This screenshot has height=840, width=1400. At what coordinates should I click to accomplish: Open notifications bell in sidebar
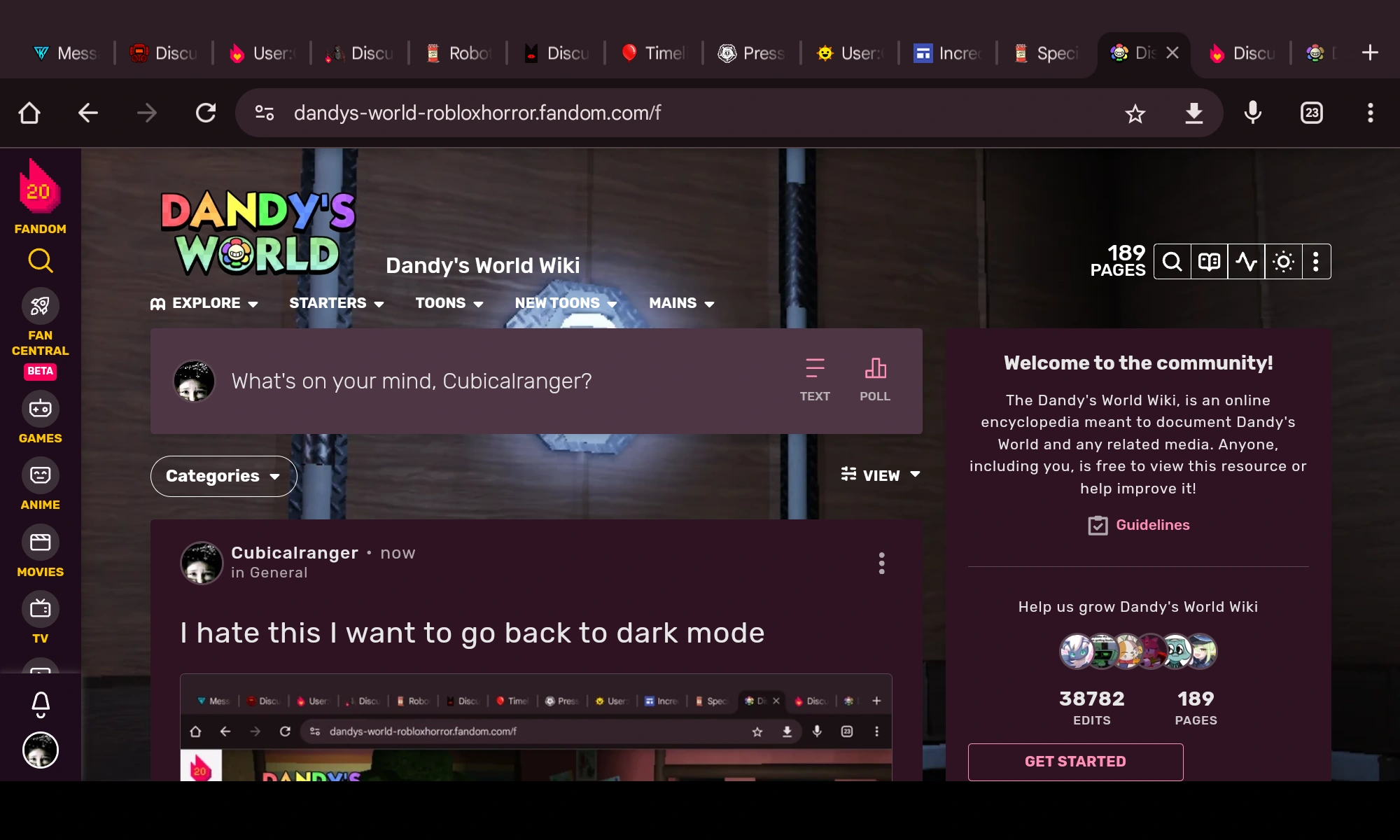[x=41, y=703]
